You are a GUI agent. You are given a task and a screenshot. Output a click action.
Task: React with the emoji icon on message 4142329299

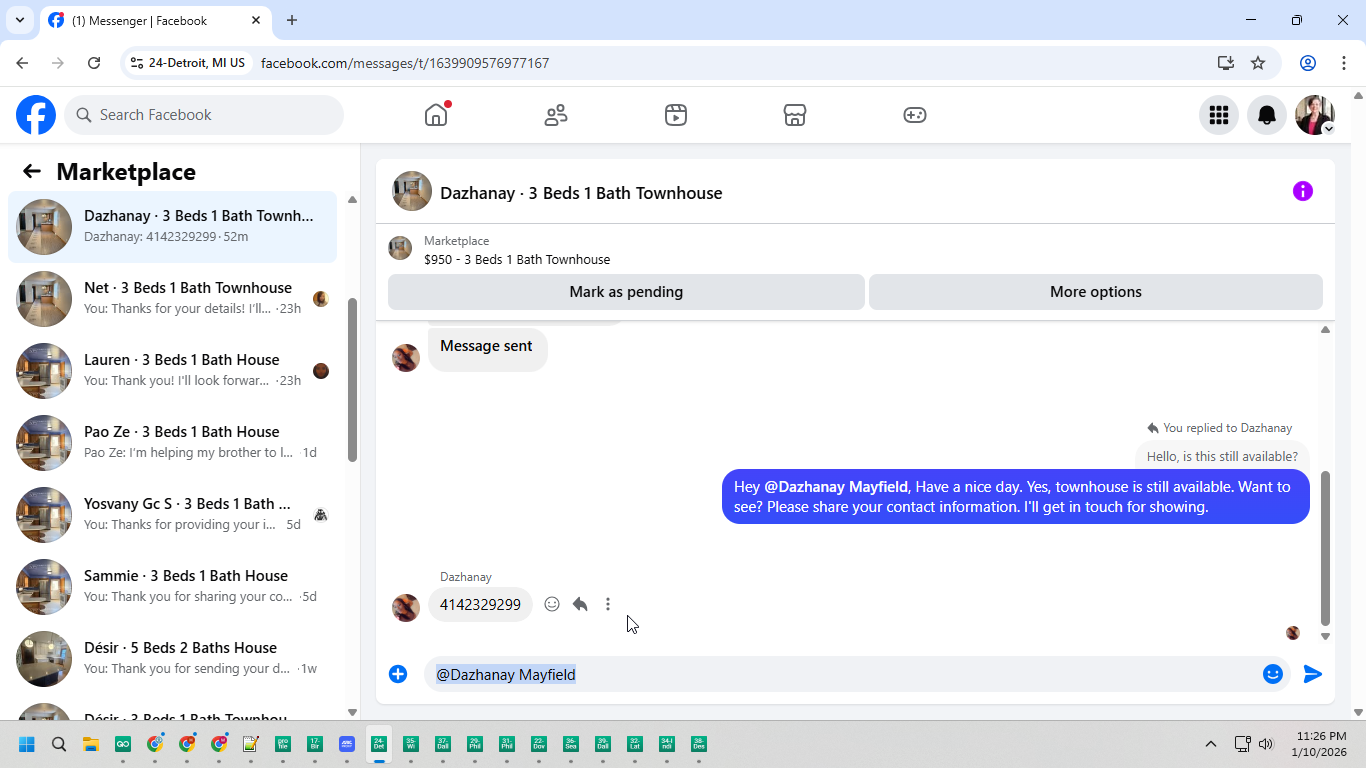click(552, 604)
